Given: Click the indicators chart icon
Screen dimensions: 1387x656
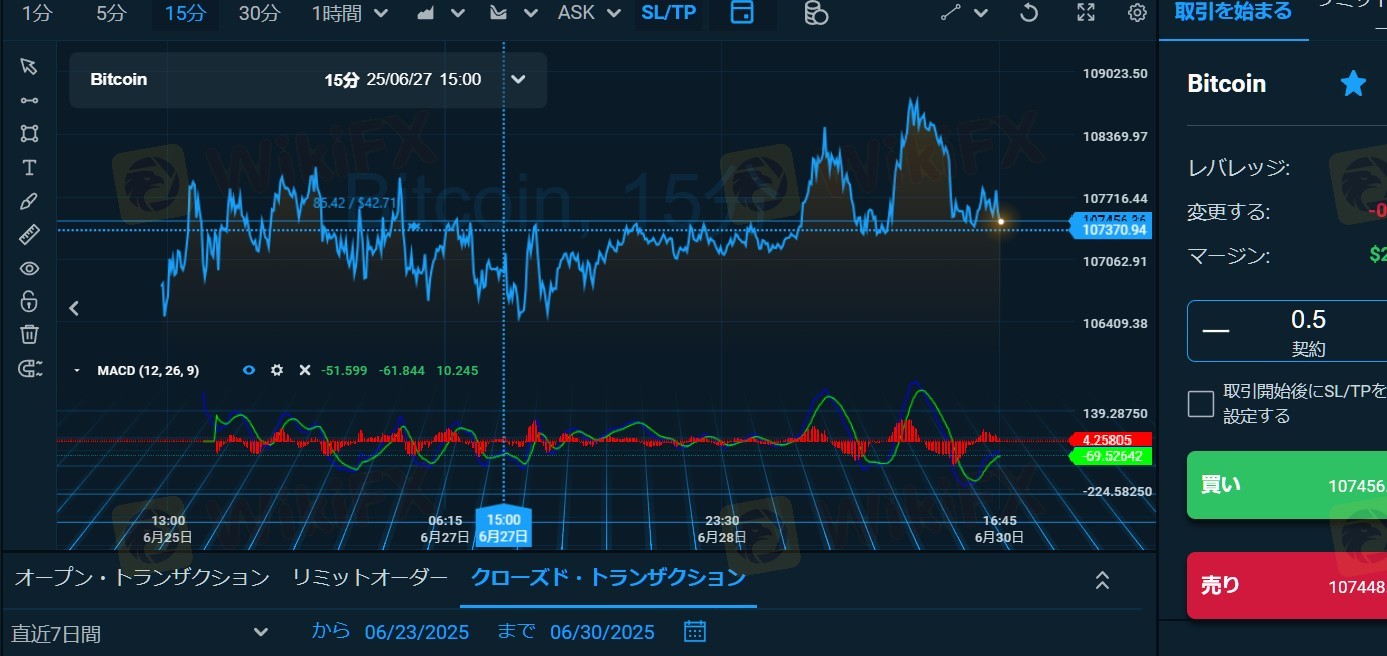Looking at the screenshot, I should pyautogui.click(x=499, y=13).
